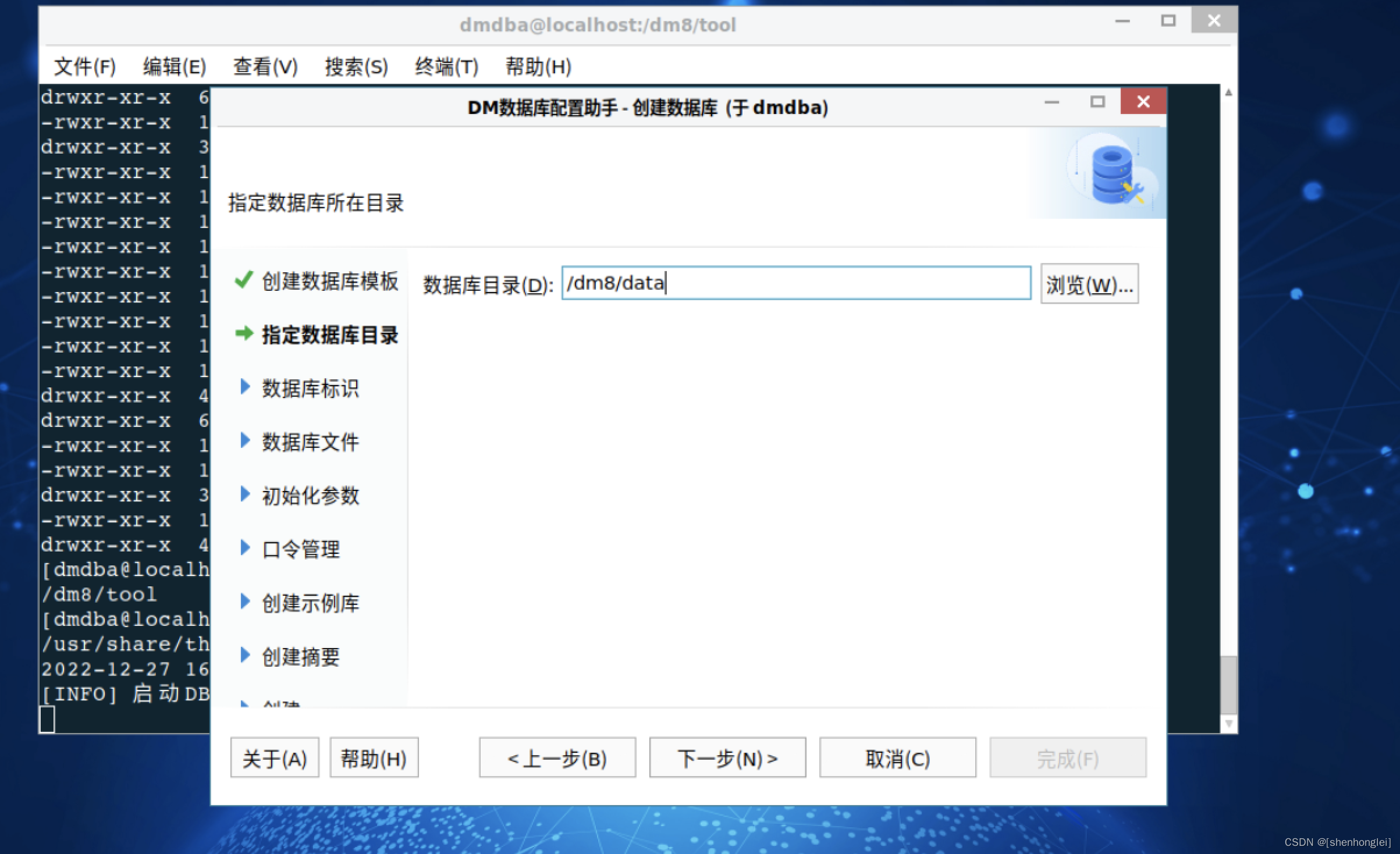Screen dimensions: 1400x854
Task: Select the 创建示例库 step
Action: (310, 603)
